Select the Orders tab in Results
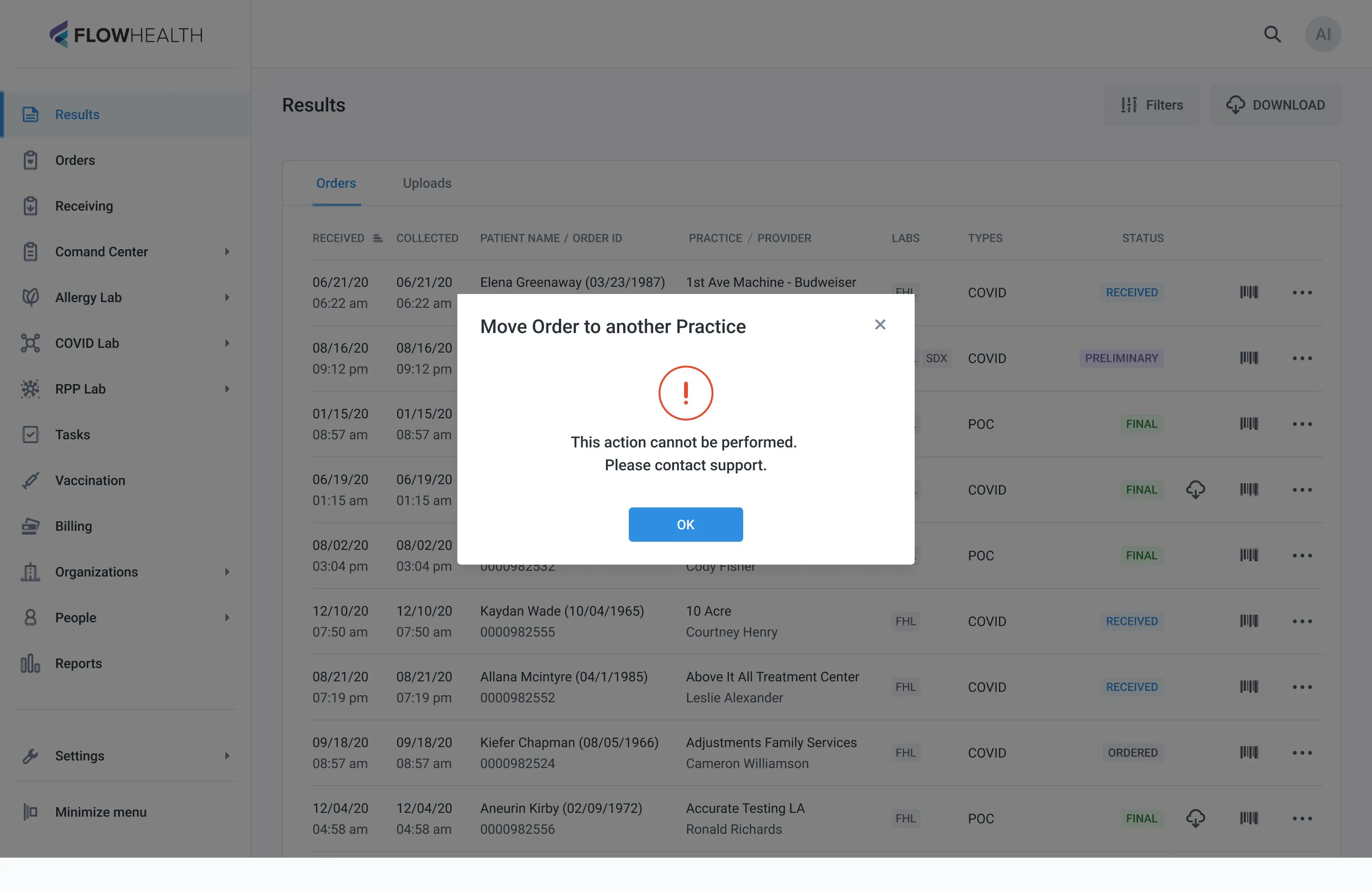Screen dimensions: 1372x891 tap(336, 183)
